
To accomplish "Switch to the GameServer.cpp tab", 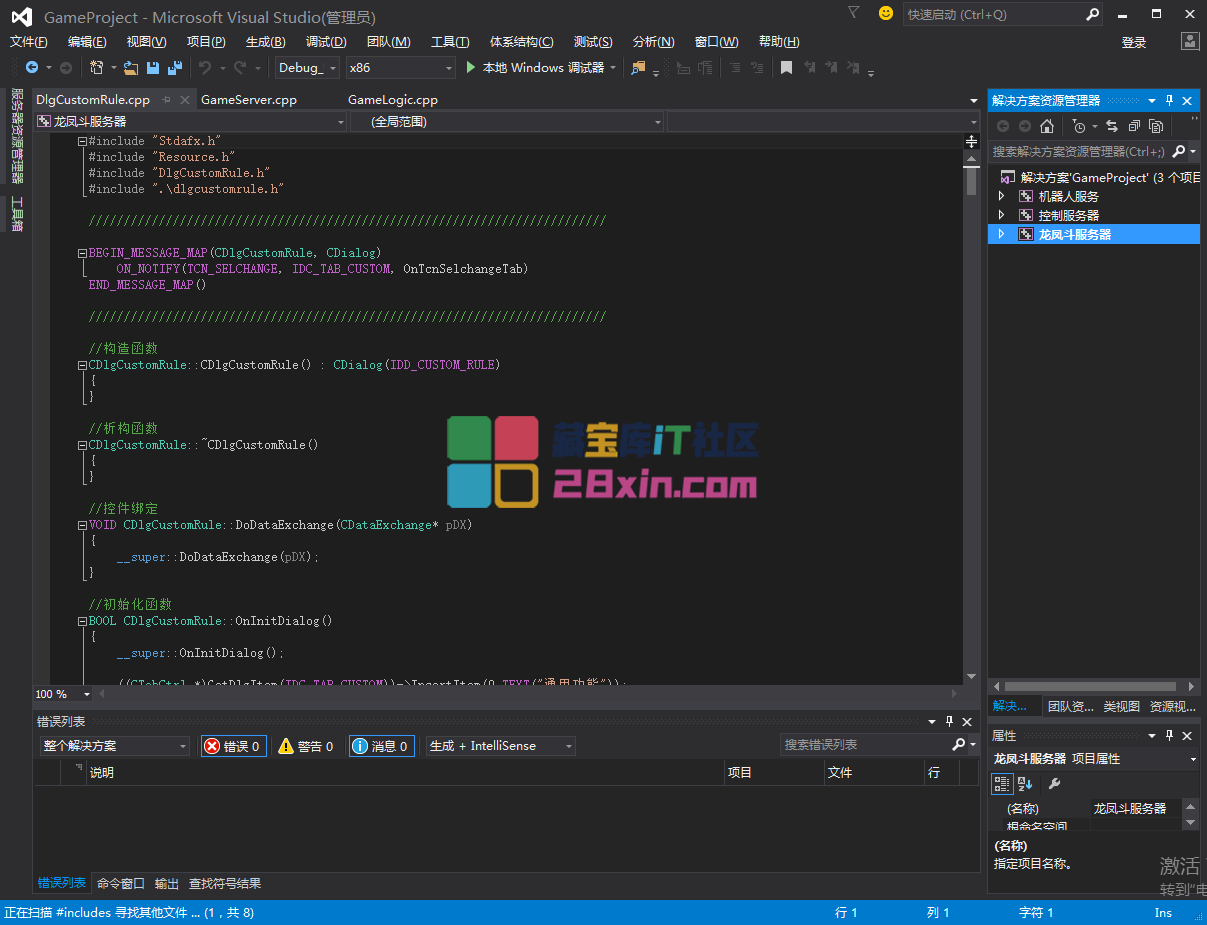I will (249, 100).
